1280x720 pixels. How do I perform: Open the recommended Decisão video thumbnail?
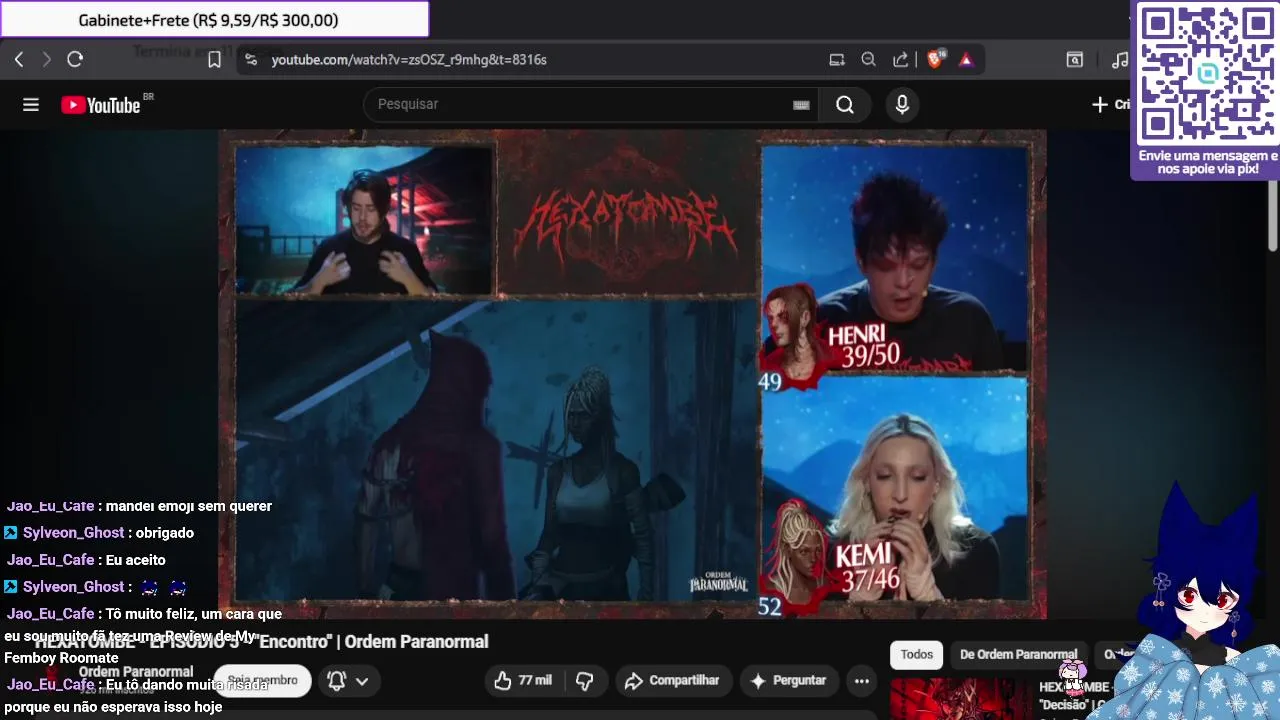click(960, 699)
